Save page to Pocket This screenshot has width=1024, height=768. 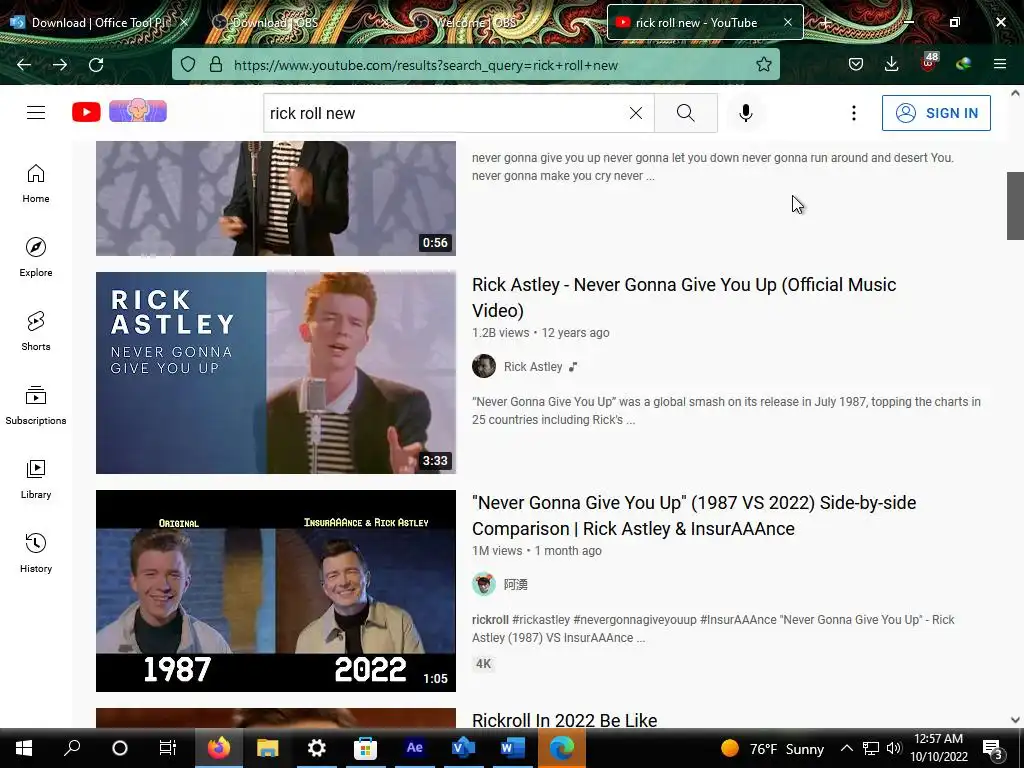click(856, 65)
